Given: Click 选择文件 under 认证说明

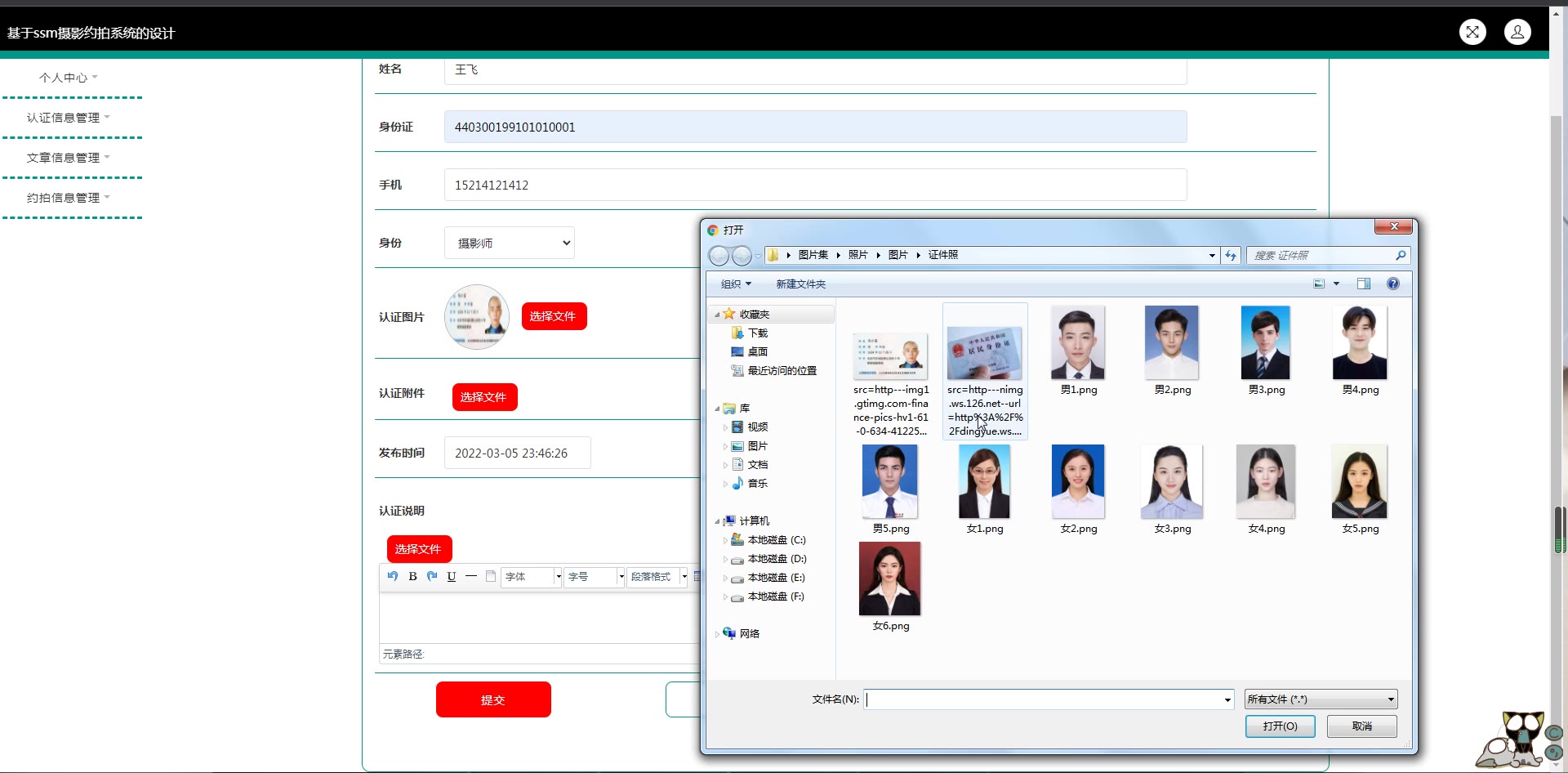Looking at the screenshot, I should click(419, 549).
